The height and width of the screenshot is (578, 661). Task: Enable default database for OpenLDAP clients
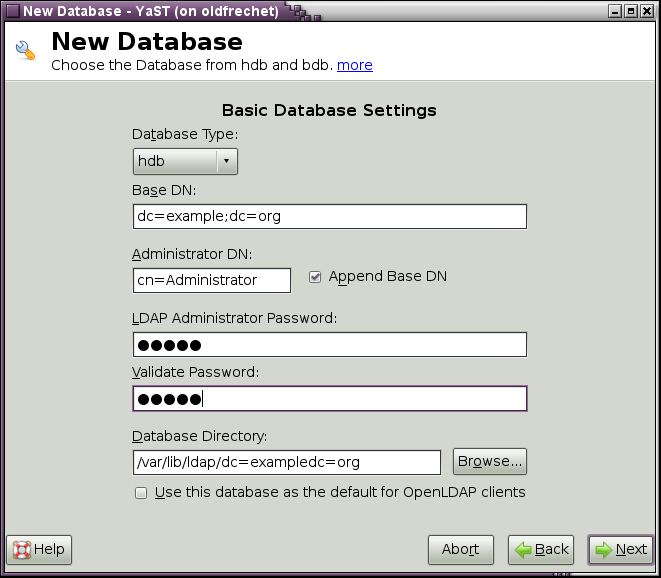click(x=141, y=492)
